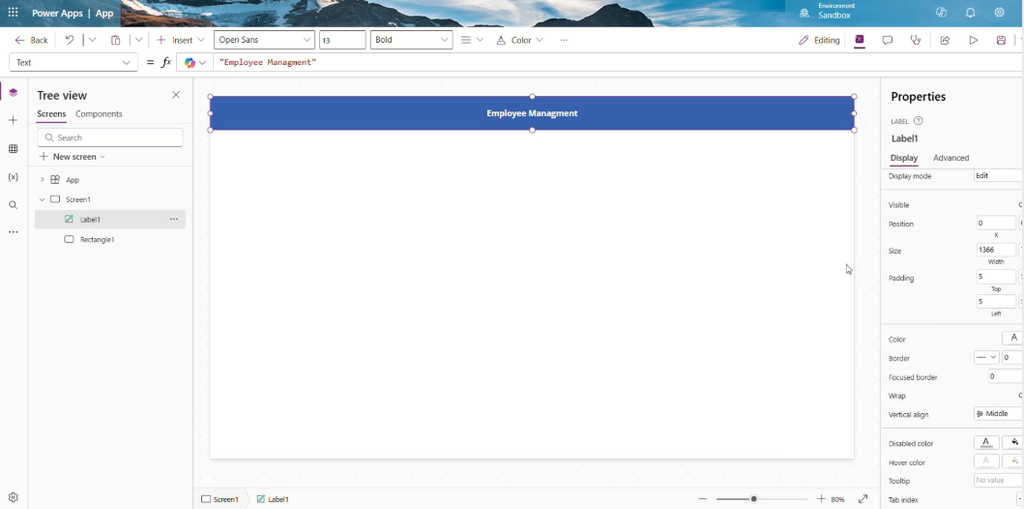Screen dimensions: 1024x509
Task: Toggle the Copilot panel icon
Action: pyautogui.click(x=859, y=40)
